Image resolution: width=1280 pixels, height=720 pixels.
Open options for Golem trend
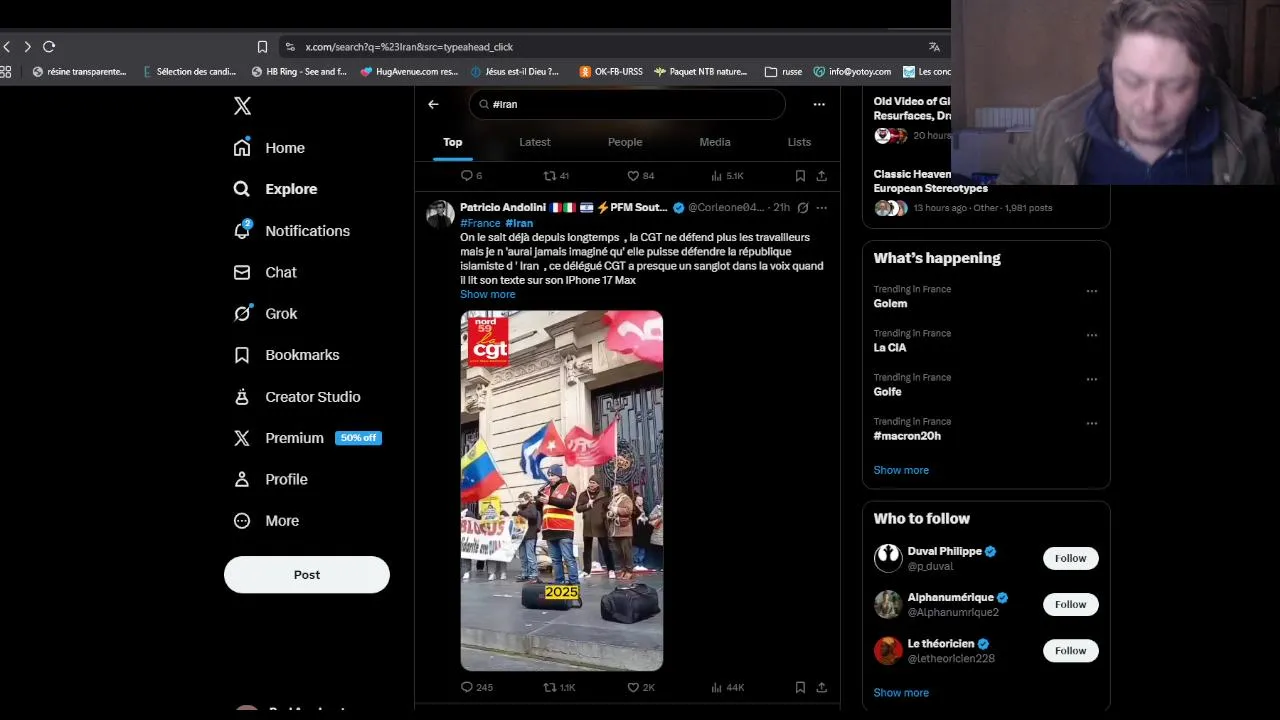(1092, 291)
